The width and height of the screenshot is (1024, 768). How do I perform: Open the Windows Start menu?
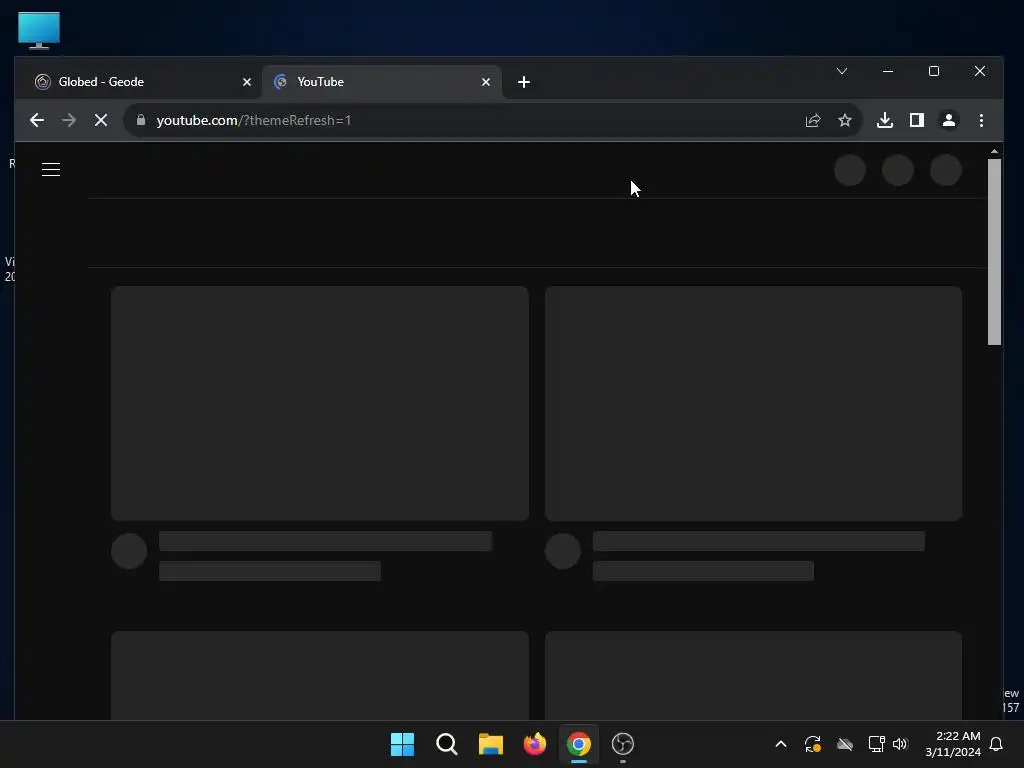(x=402, y=744)
